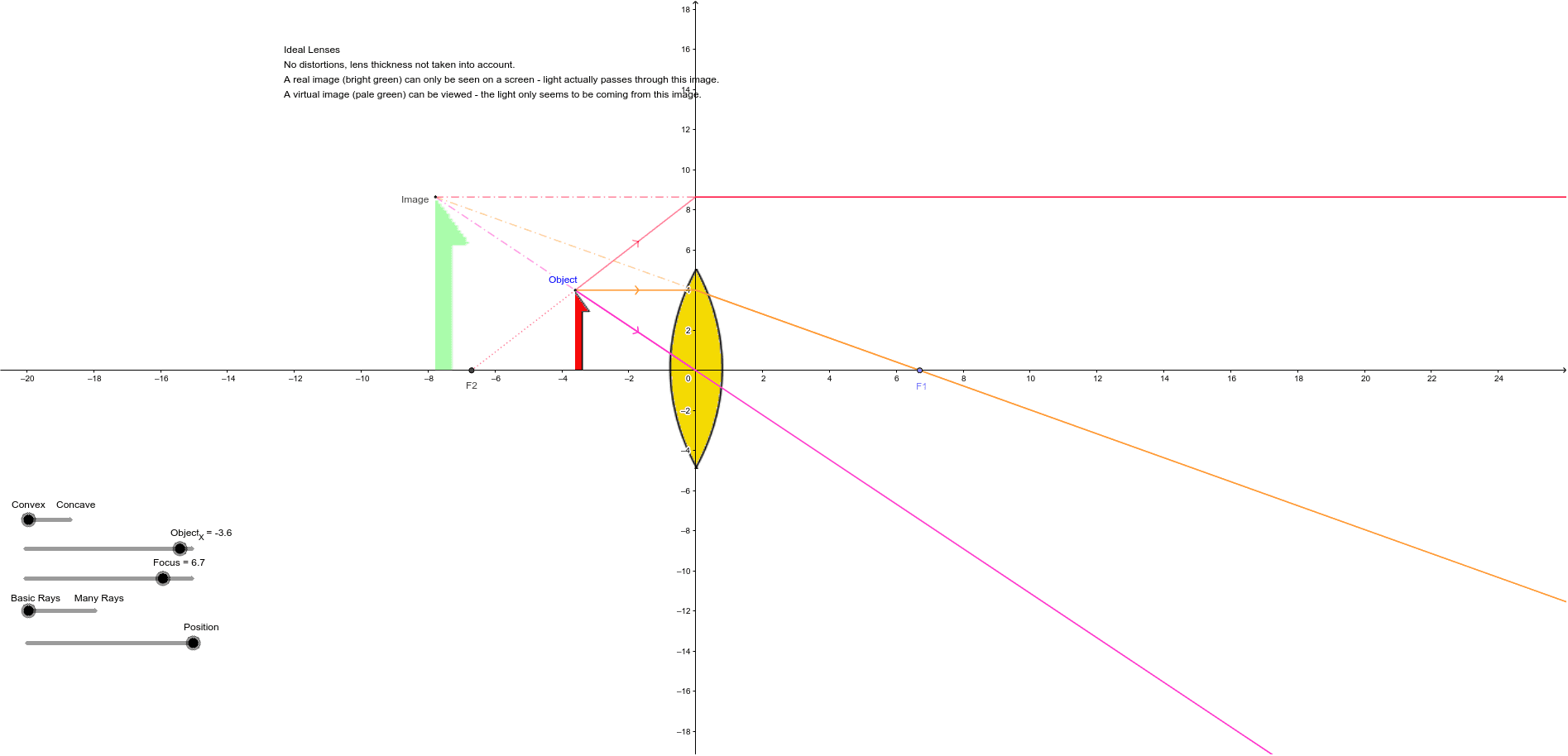Click the Focus = 6.7 slider knob

[162, 578]
